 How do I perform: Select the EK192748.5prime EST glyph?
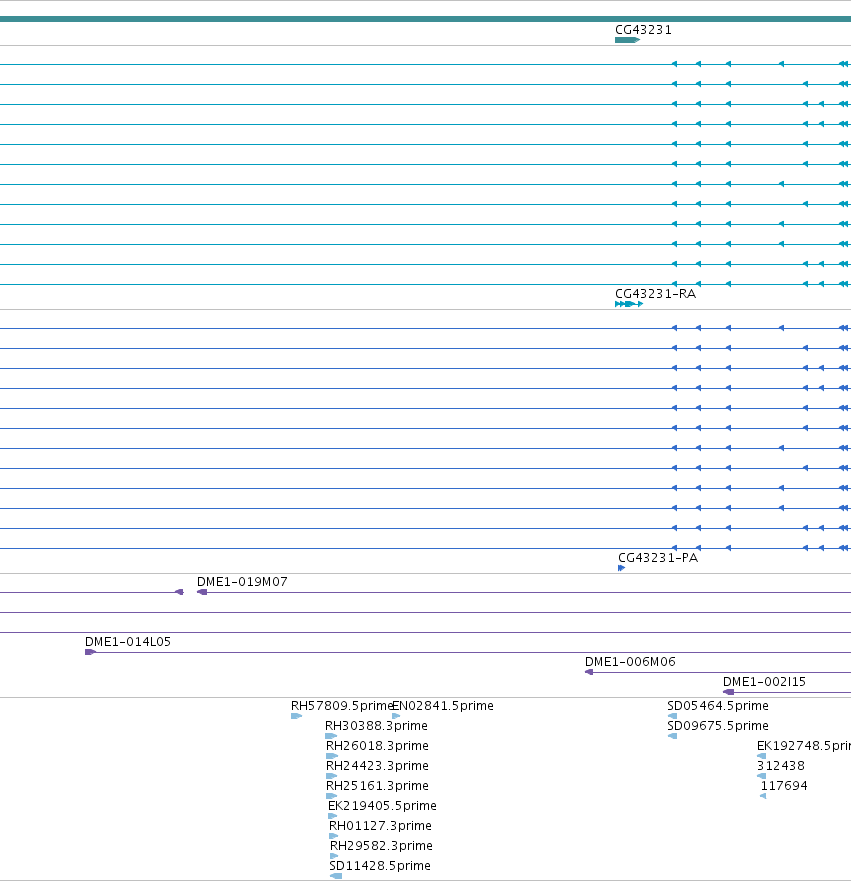pyautogui.click(x=761, y=756)
